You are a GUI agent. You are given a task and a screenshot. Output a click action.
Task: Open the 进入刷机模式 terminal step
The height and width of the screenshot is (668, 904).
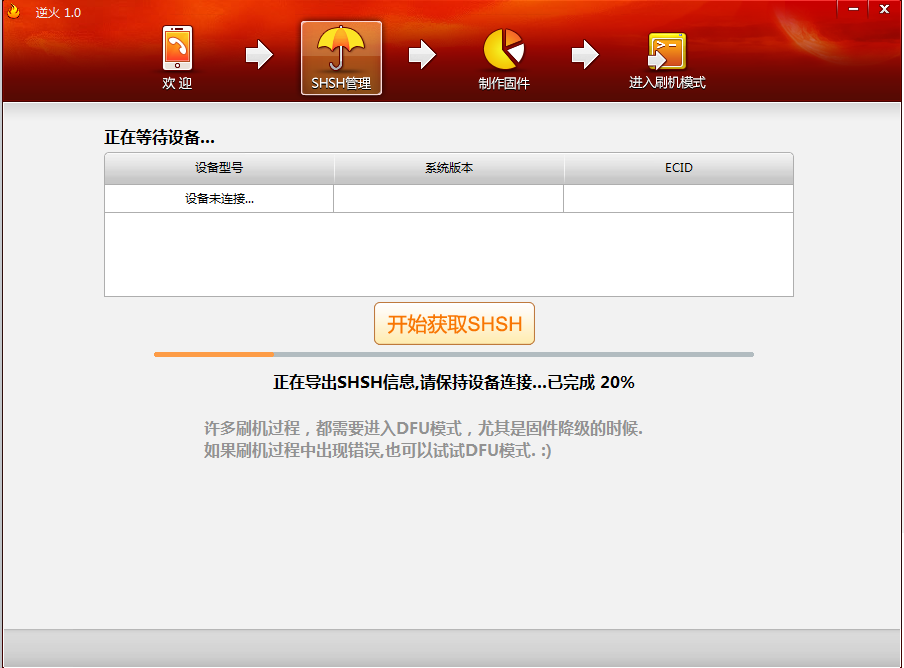click(x=667, y=61)
